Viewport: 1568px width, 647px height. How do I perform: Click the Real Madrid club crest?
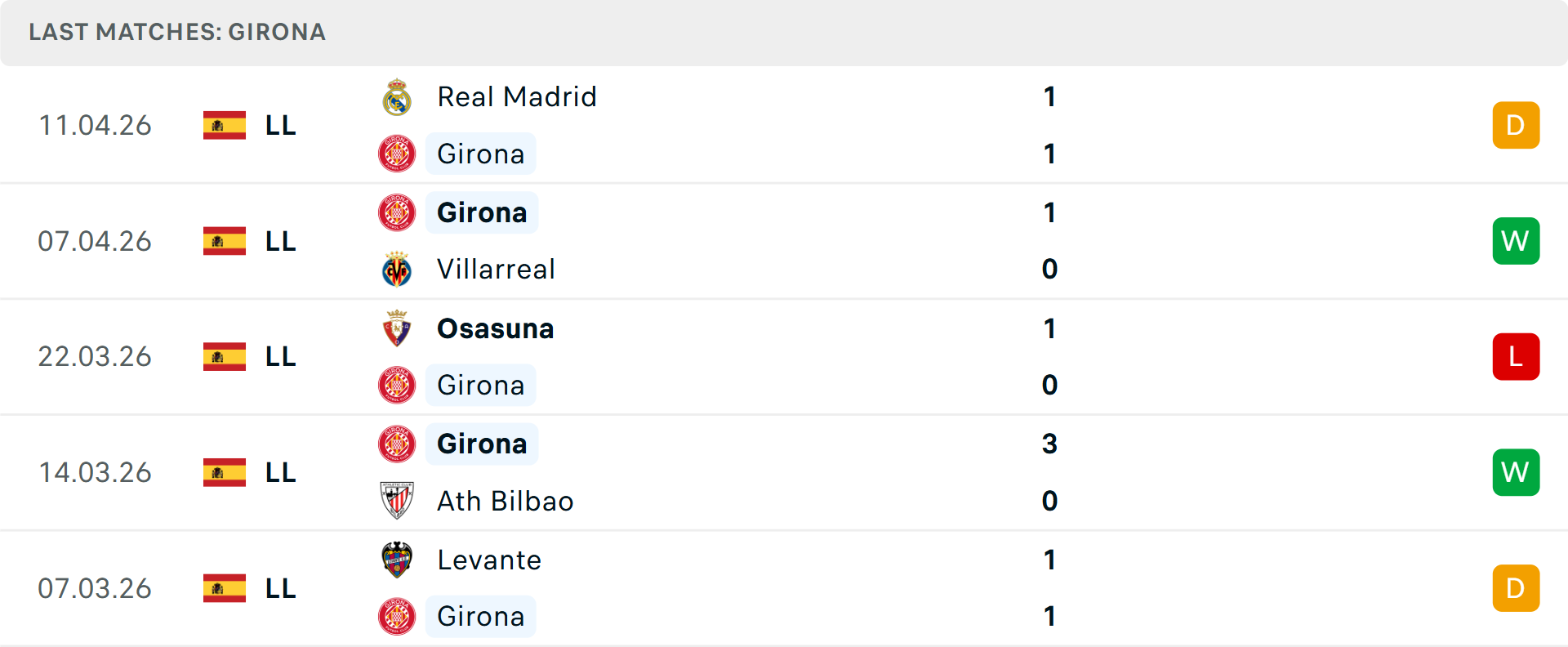click(x=397, y=97)
